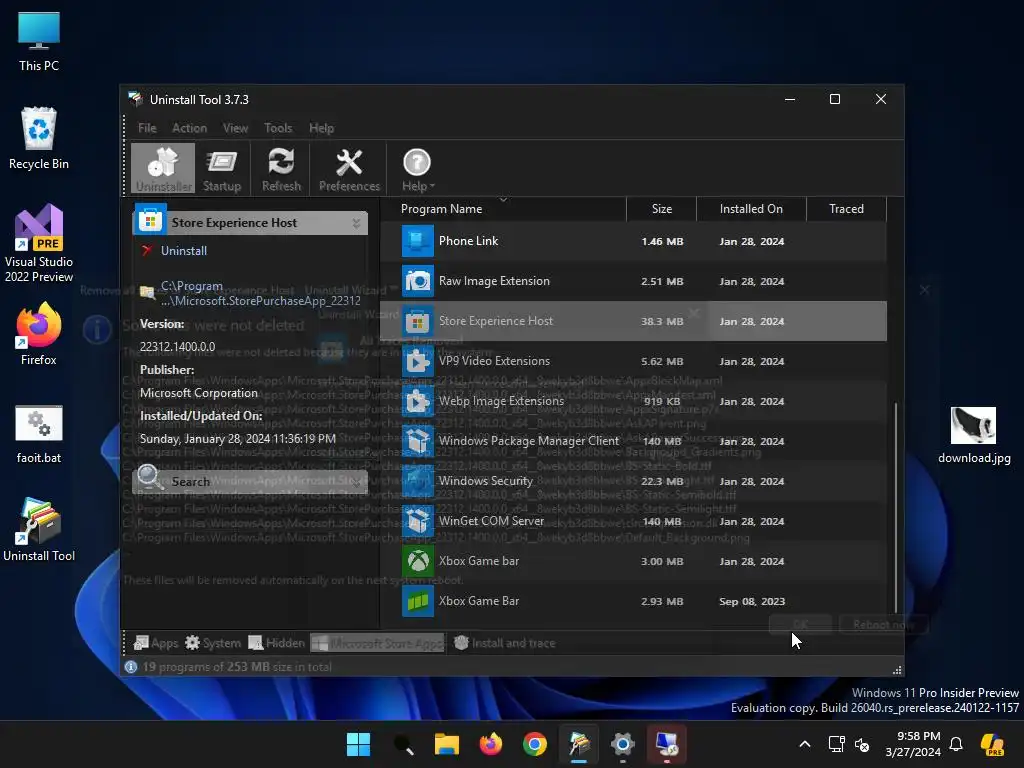The width and height of the screenshot is (1024, 768).
Task: Switch to the Microsoft Store Apps tab
Action: 377,643
